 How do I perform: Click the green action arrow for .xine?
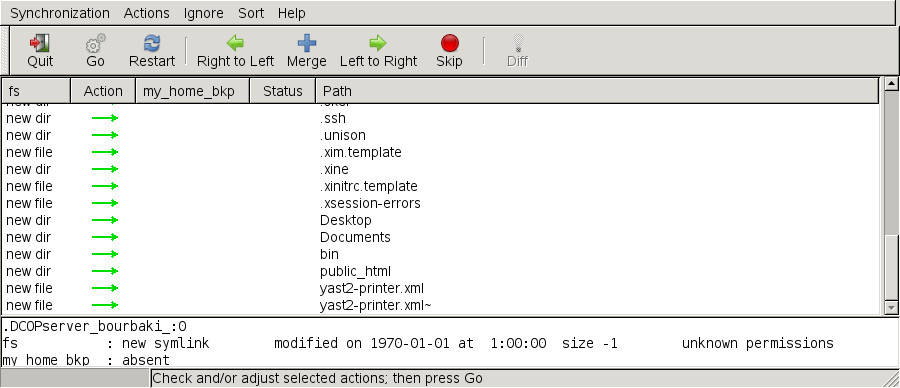[x=105, y=169]
